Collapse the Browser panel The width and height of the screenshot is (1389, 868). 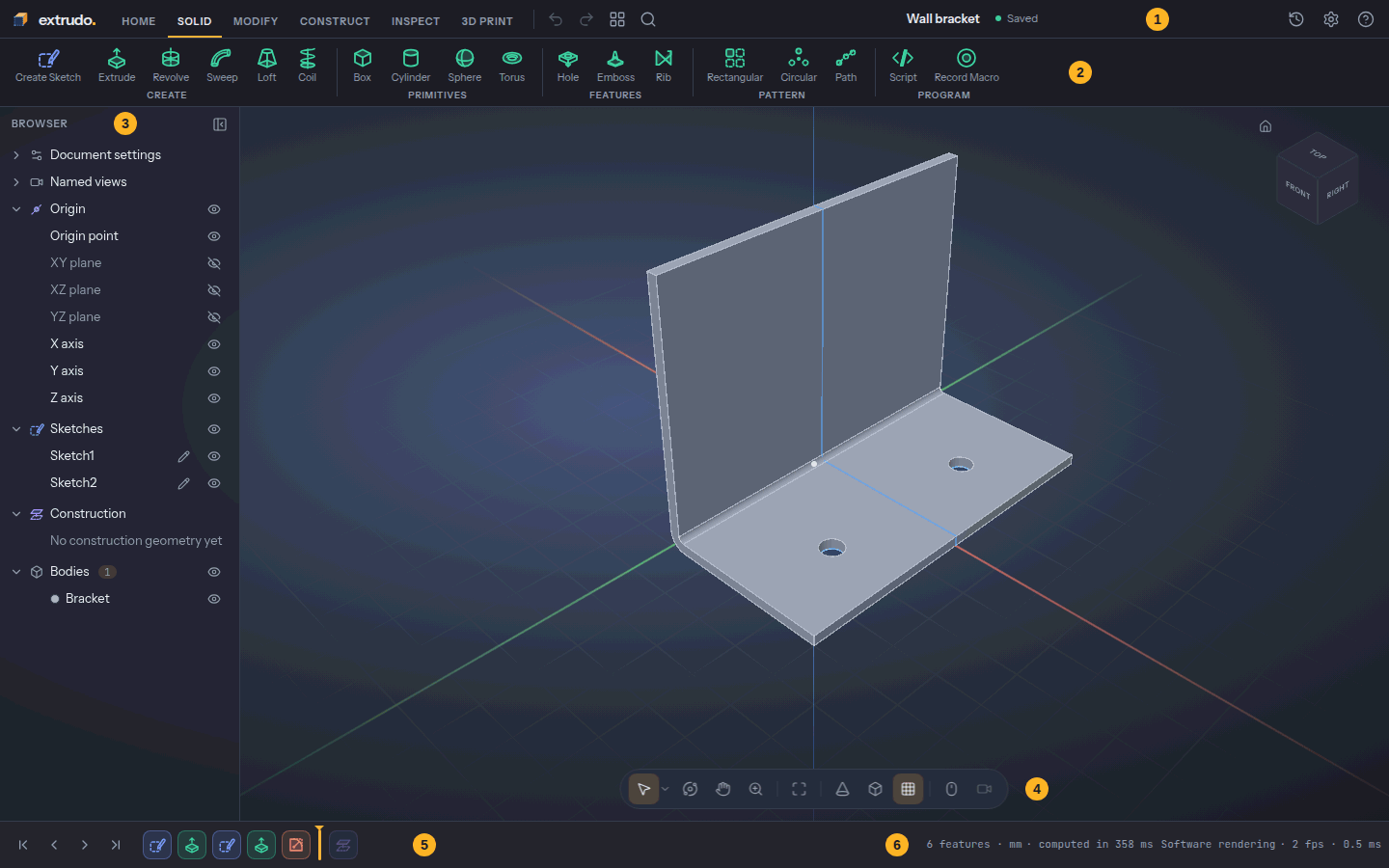pos(220,124)
